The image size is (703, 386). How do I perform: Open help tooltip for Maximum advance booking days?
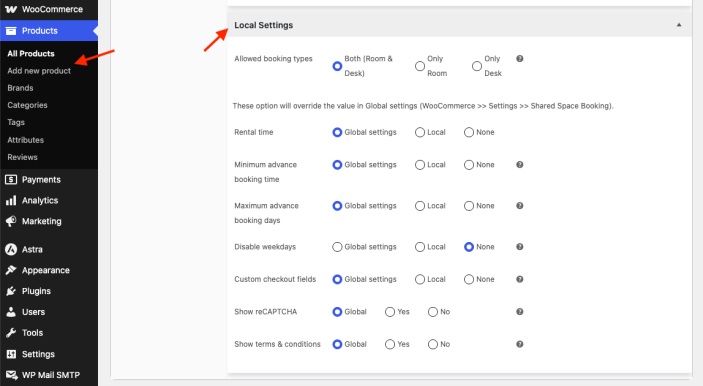coord(520,206)
